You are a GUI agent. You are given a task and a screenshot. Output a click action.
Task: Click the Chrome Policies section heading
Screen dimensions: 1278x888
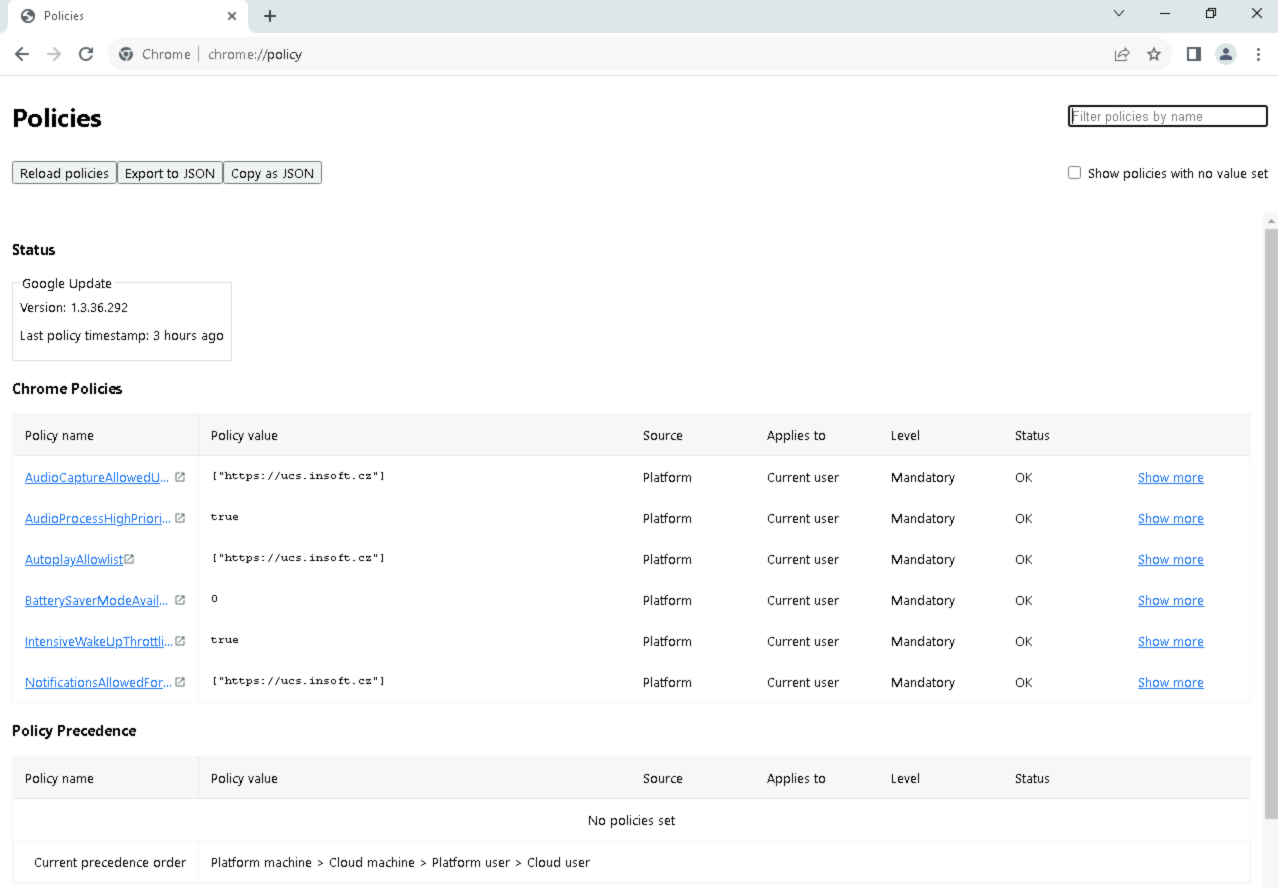click(67, 389)
